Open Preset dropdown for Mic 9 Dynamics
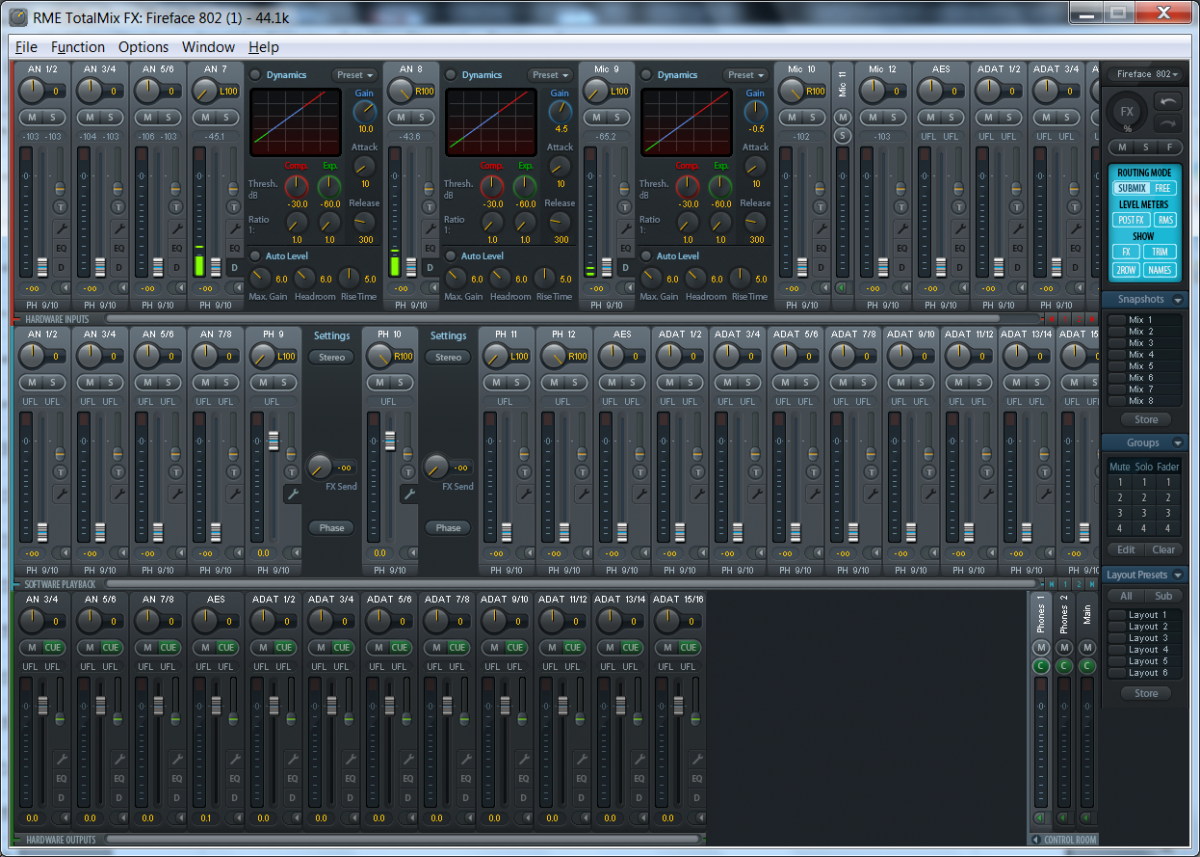This screenshot has width=1200, height=857. point(746,75)
